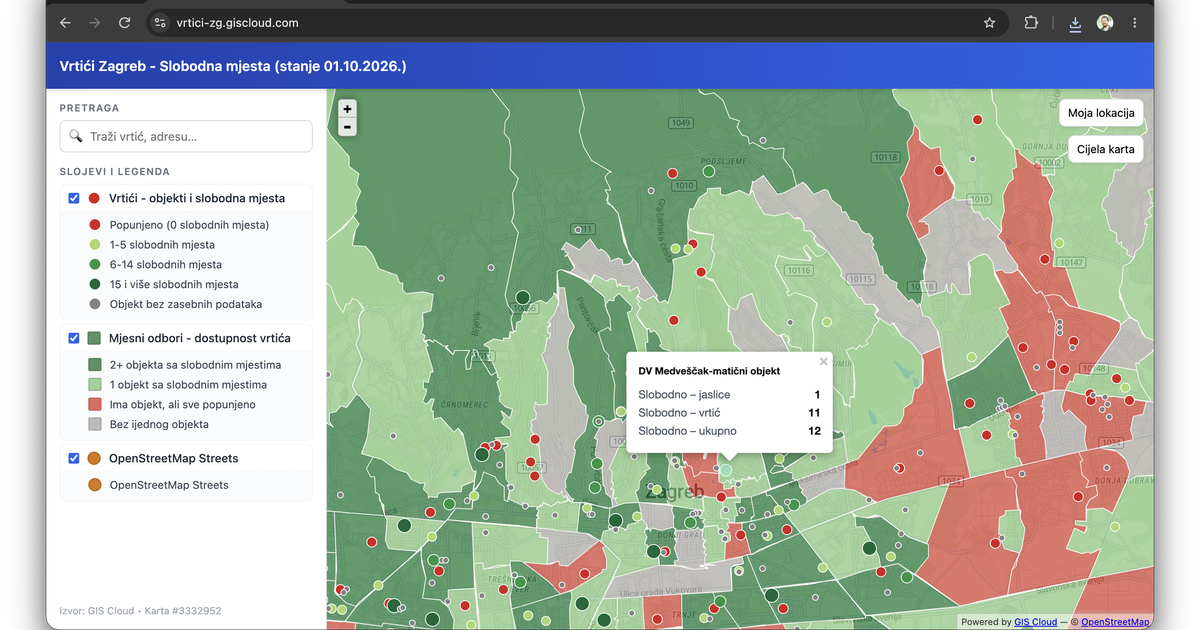Click the orange circle of the OpenStreetMap Streets heading
The height and width of the screenshot is (630, 1200).
click(95, 458)
